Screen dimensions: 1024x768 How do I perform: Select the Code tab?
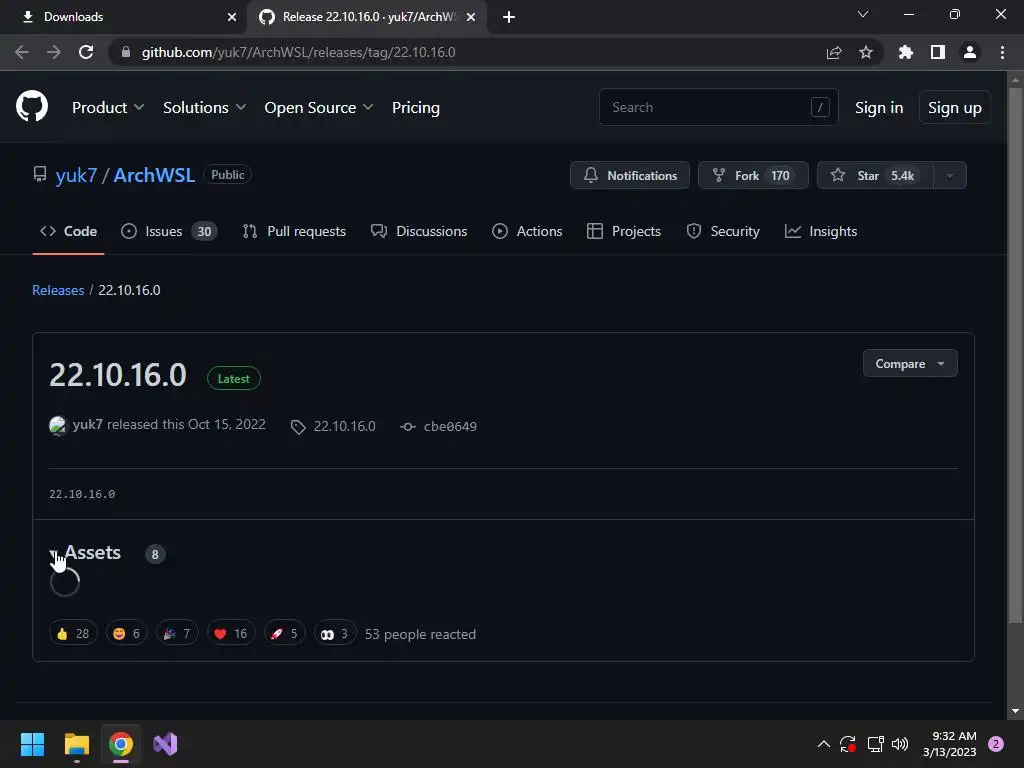69,231
